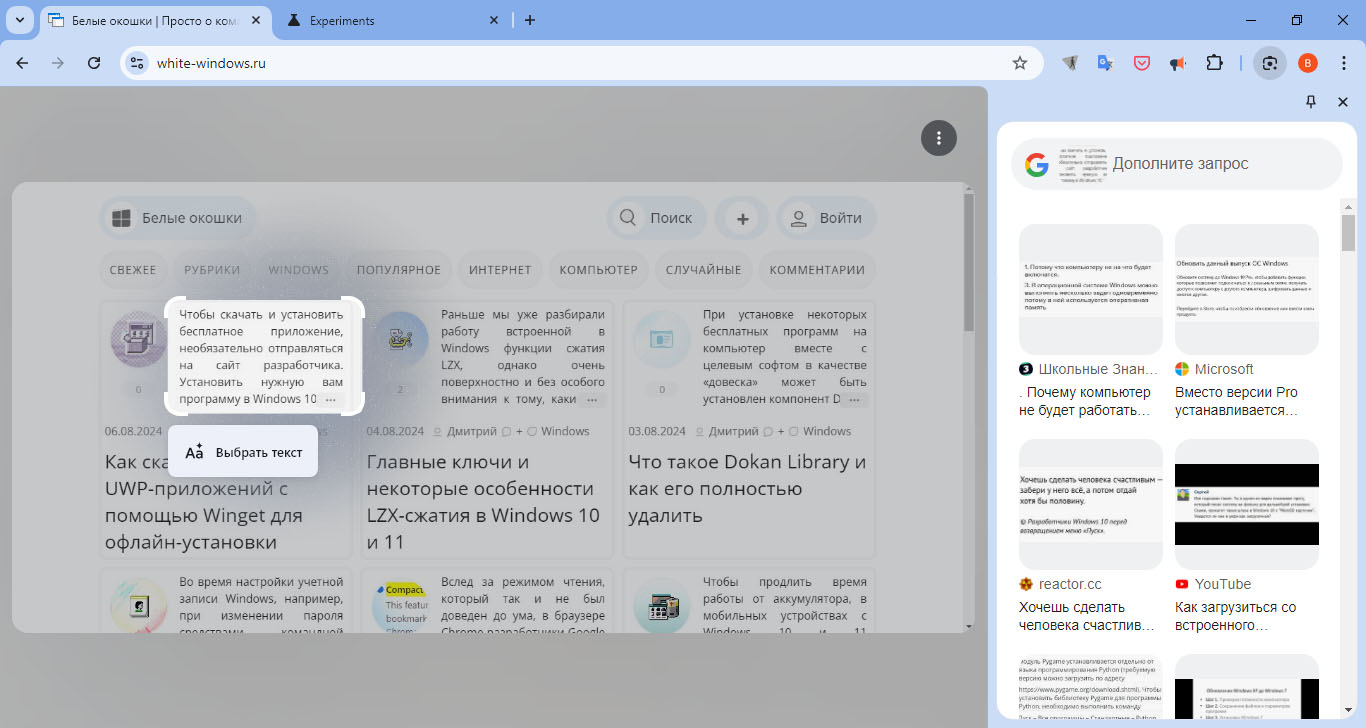Open the reactor.cc result thumbnail

[1090, 504]
